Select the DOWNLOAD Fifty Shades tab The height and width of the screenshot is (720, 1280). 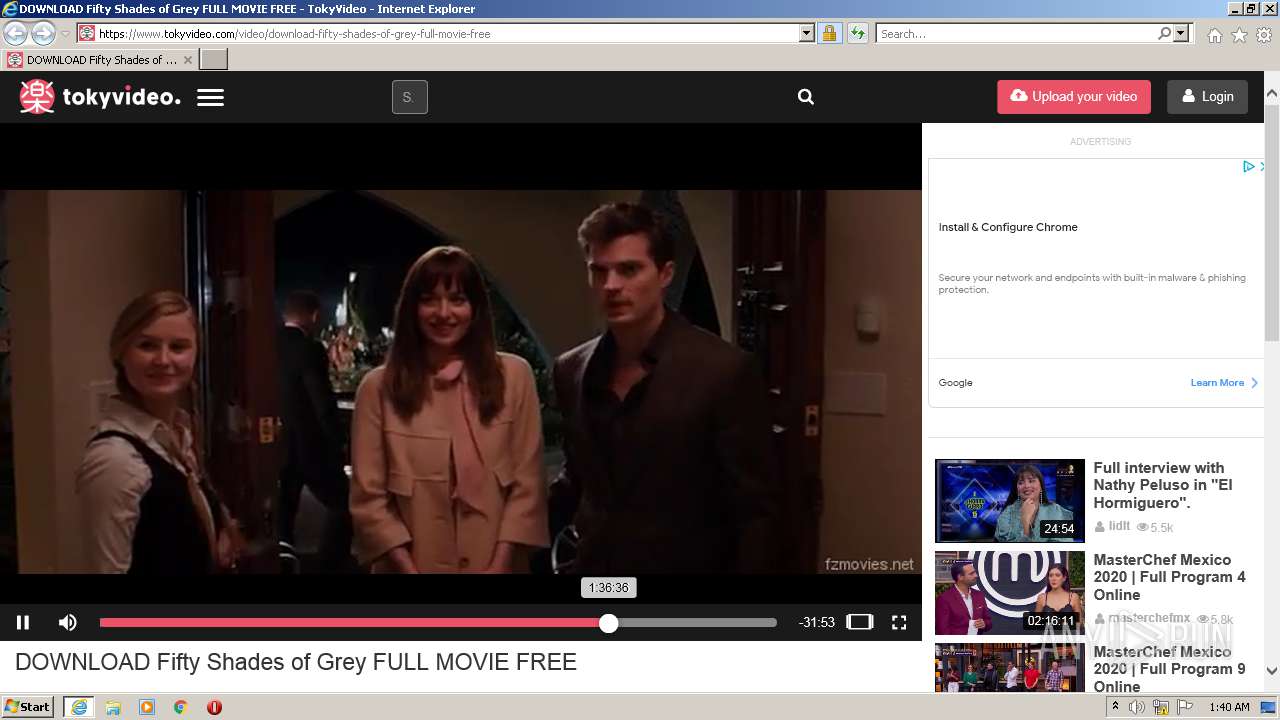100,60
